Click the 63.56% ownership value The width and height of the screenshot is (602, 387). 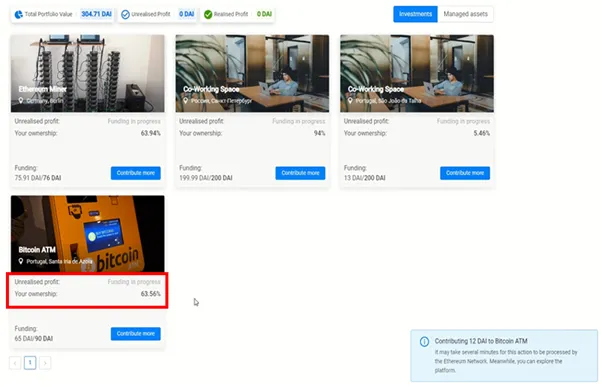point(150,294)
